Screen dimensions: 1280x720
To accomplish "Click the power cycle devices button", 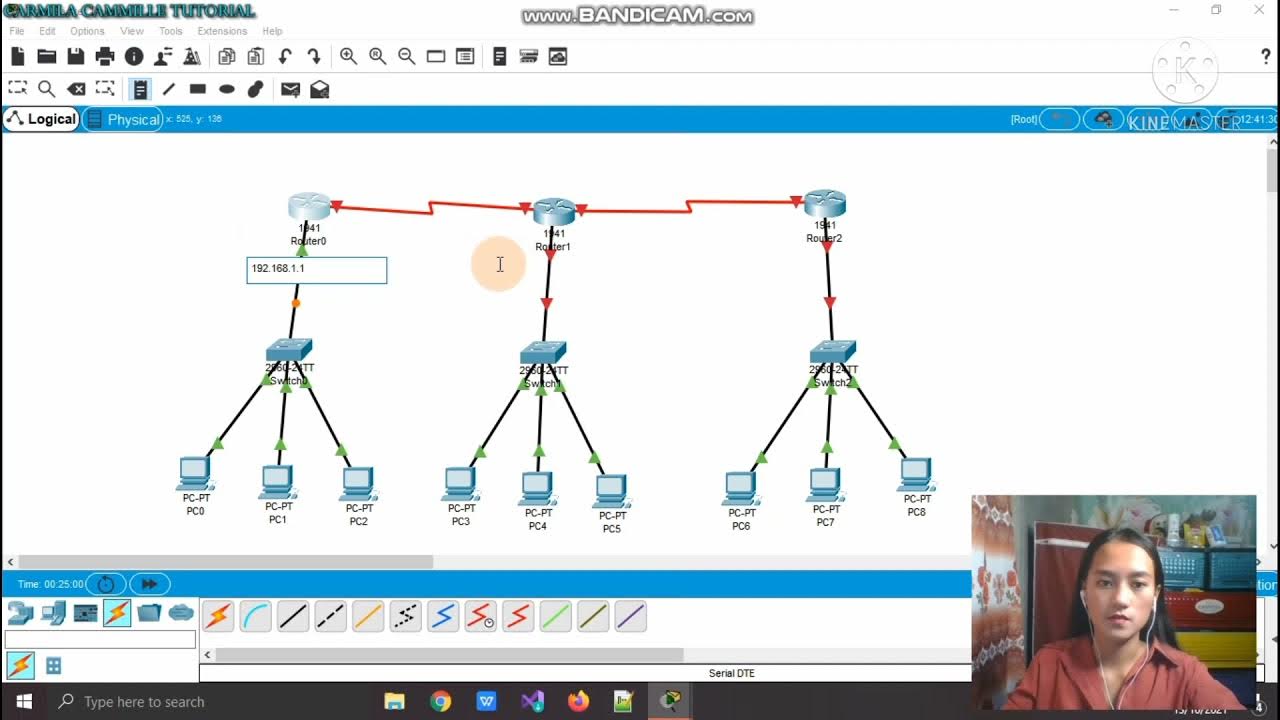I will [106, 584].
